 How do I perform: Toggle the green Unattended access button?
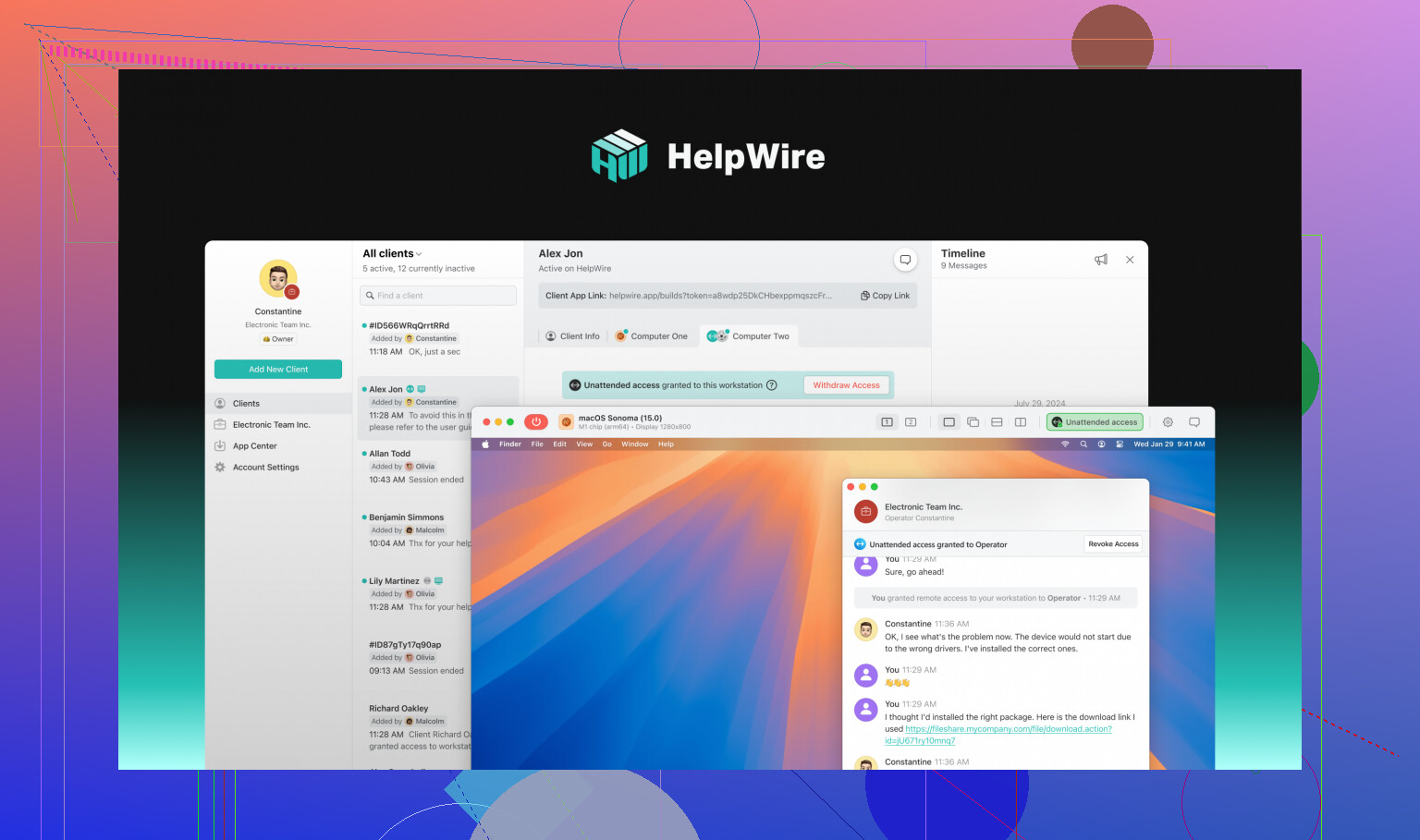pos(1095,422)
